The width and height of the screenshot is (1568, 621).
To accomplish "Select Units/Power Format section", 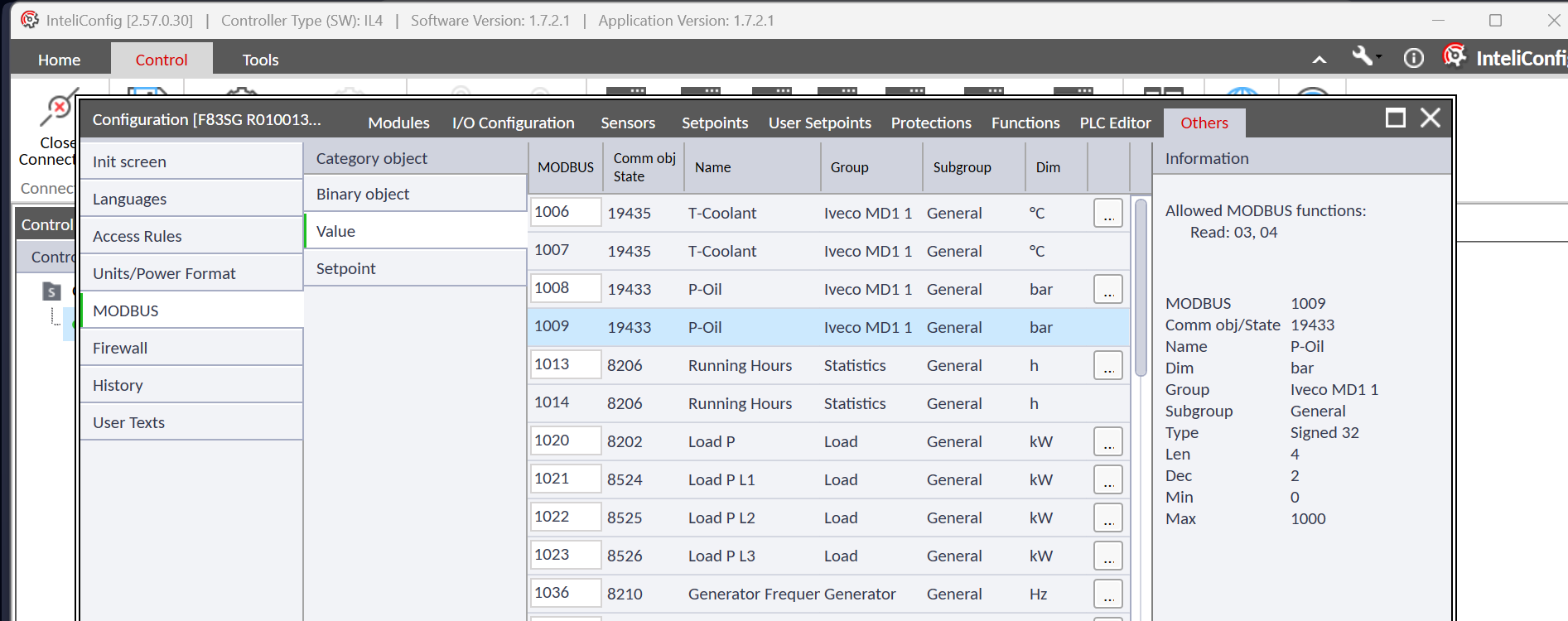I will tap(192, 273).
